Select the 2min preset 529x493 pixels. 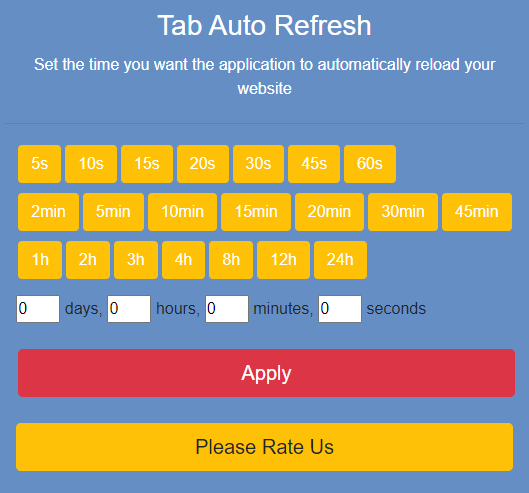48,212
